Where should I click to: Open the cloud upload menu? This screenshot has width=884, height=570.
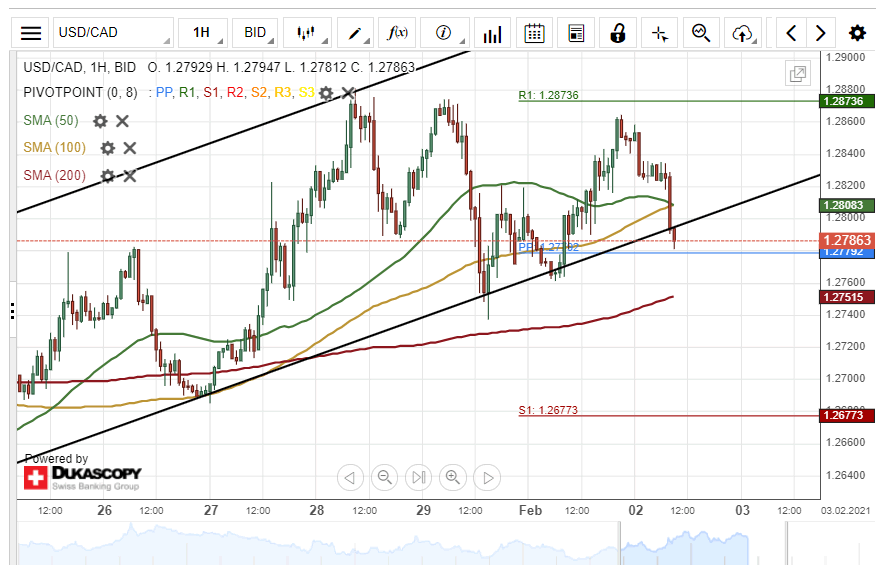743,33
